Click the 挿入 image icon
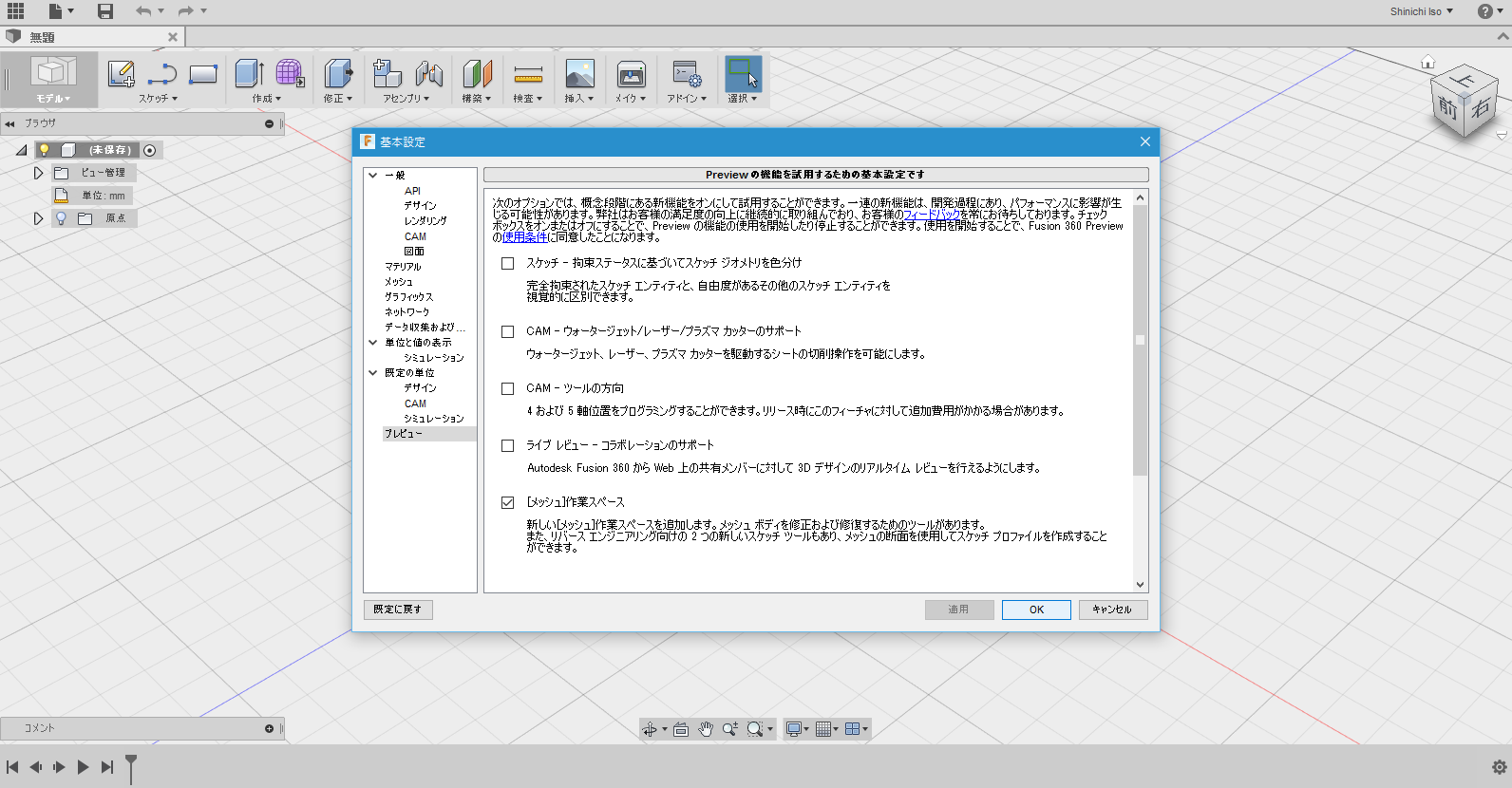The width and height of the screenshot is (1512, 788). point(579,73)
